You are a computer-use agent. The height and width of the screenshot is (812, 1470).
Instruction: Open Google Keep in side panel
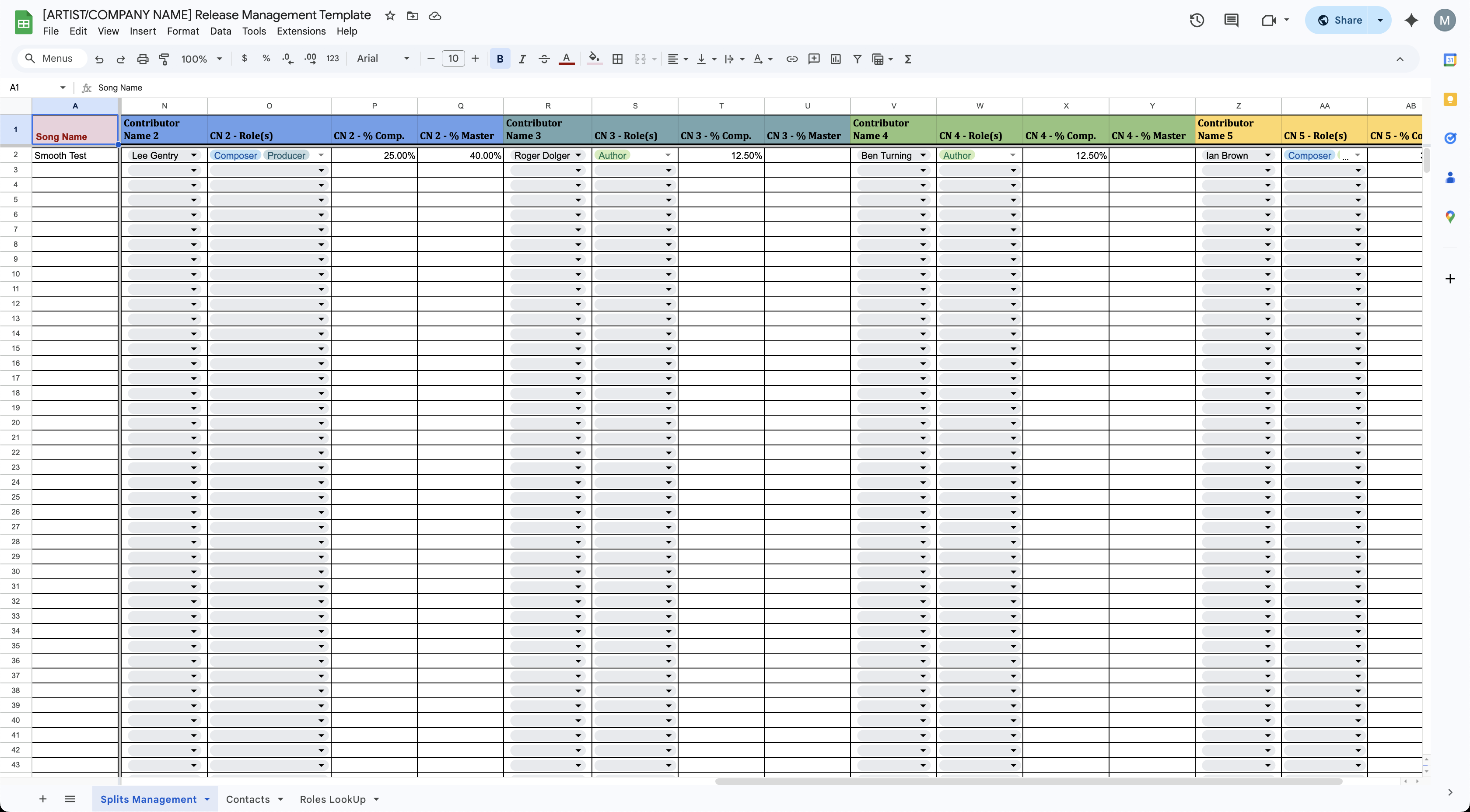pos(1449,99)
